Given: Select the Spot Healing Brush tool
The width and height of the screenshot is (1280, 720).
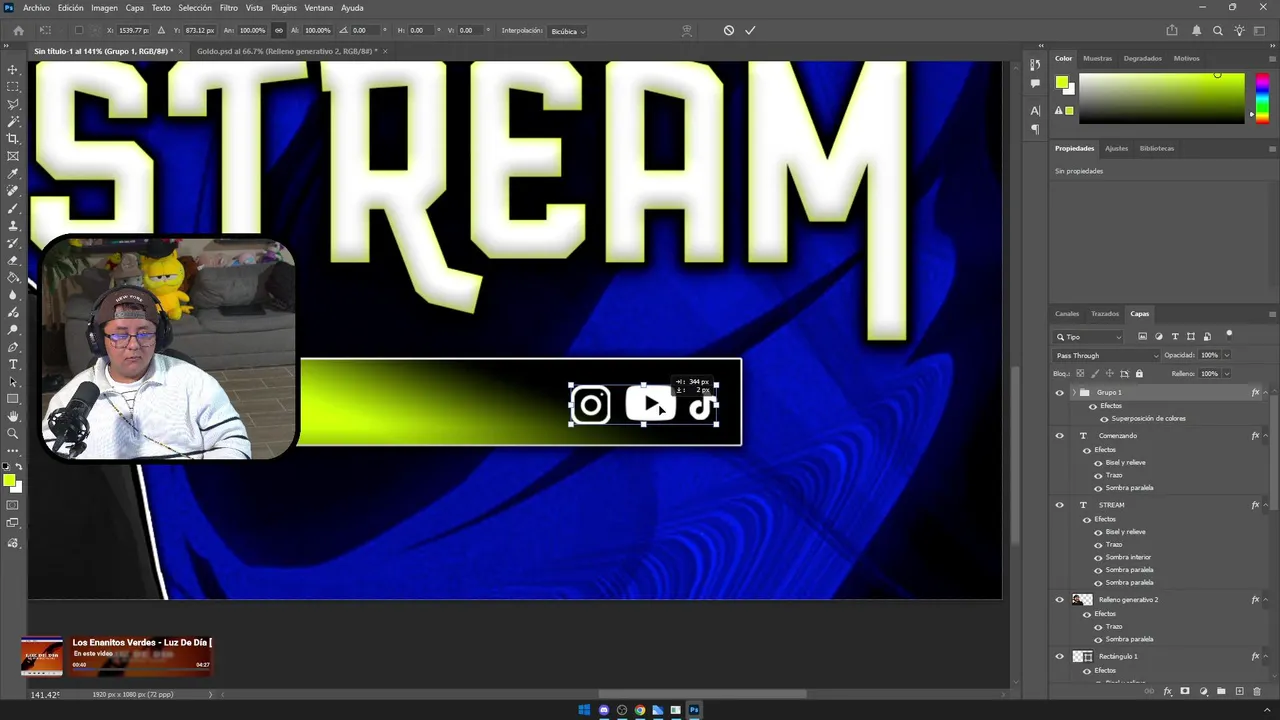Looking at the screenshot, I should click(13, 190).
